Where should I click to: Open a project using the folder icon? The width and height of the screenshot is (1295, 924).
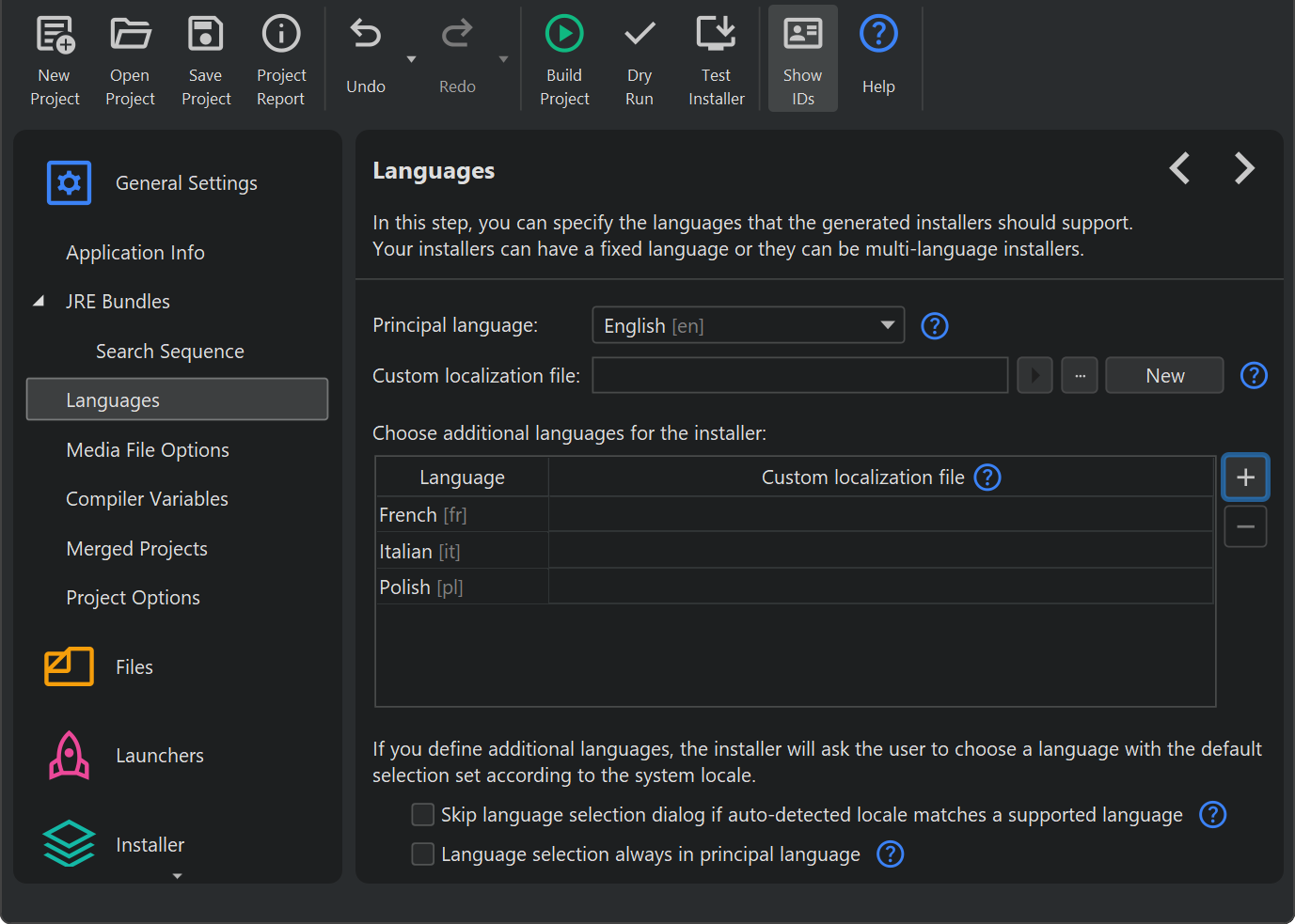pyautogui.click(x=130, y=35)
